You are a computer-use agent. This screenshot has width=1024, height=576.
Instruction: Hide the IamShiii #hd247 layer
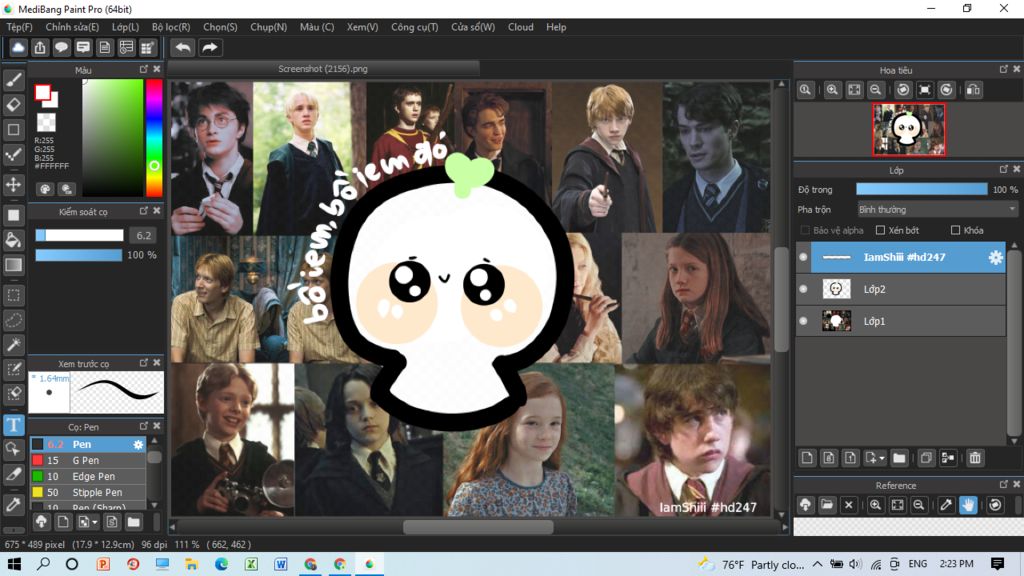pyautogui.click(x=803, y=257)
